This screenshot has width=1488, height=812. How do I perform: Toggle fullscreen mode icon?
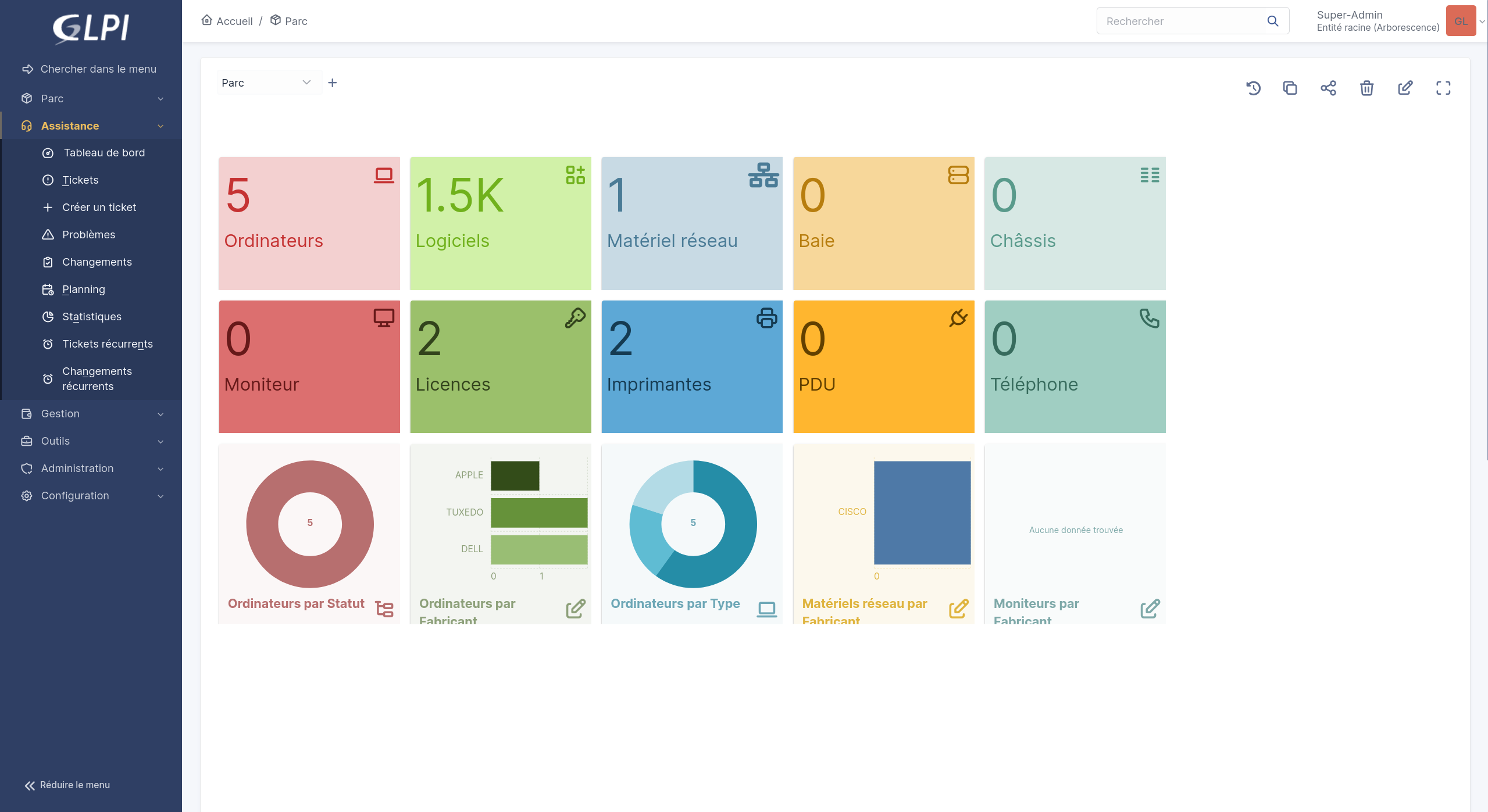[1443, 88]
